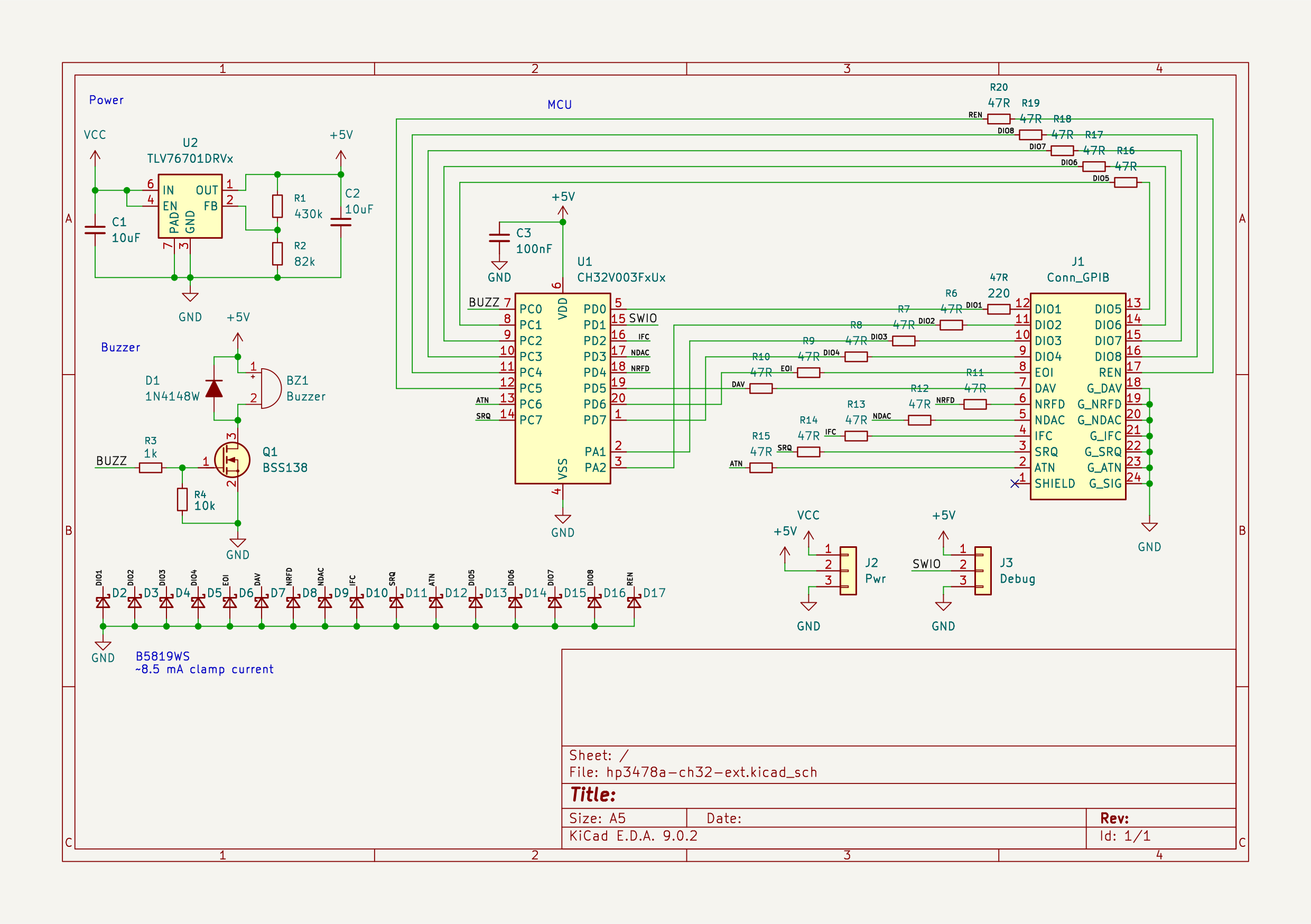
Task: Click the R3 1k resistor symbol
Action: (150, 468)
